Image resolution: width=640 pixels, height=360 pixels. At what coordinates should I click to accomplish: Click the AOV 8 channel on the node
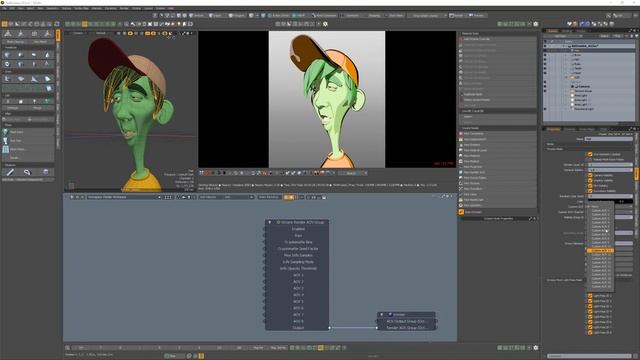point(298,321)
